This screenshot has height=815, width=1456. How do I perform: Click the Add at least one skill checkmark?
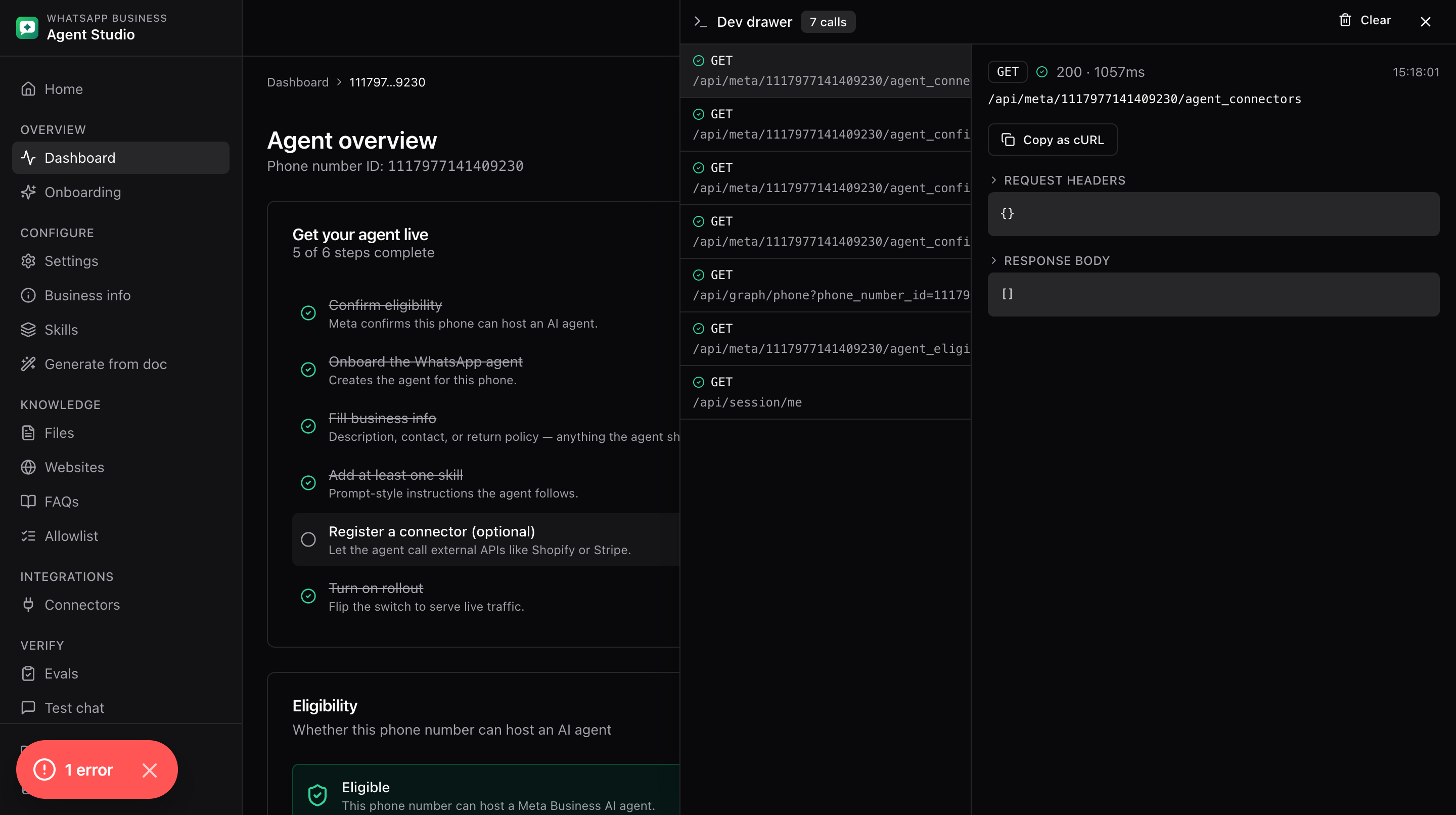tap(308, 483)
